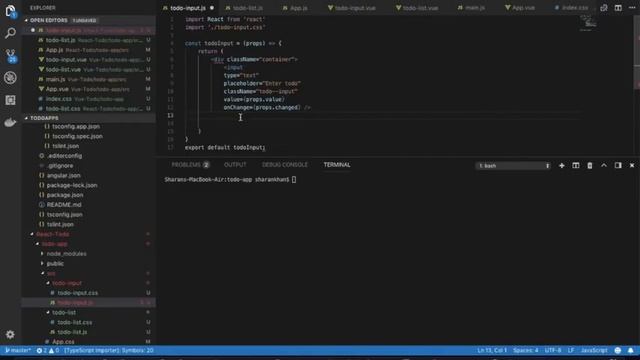Click 'JavaScript' language mode in status bar
This screenshot has width=640, height=360.
594,350
